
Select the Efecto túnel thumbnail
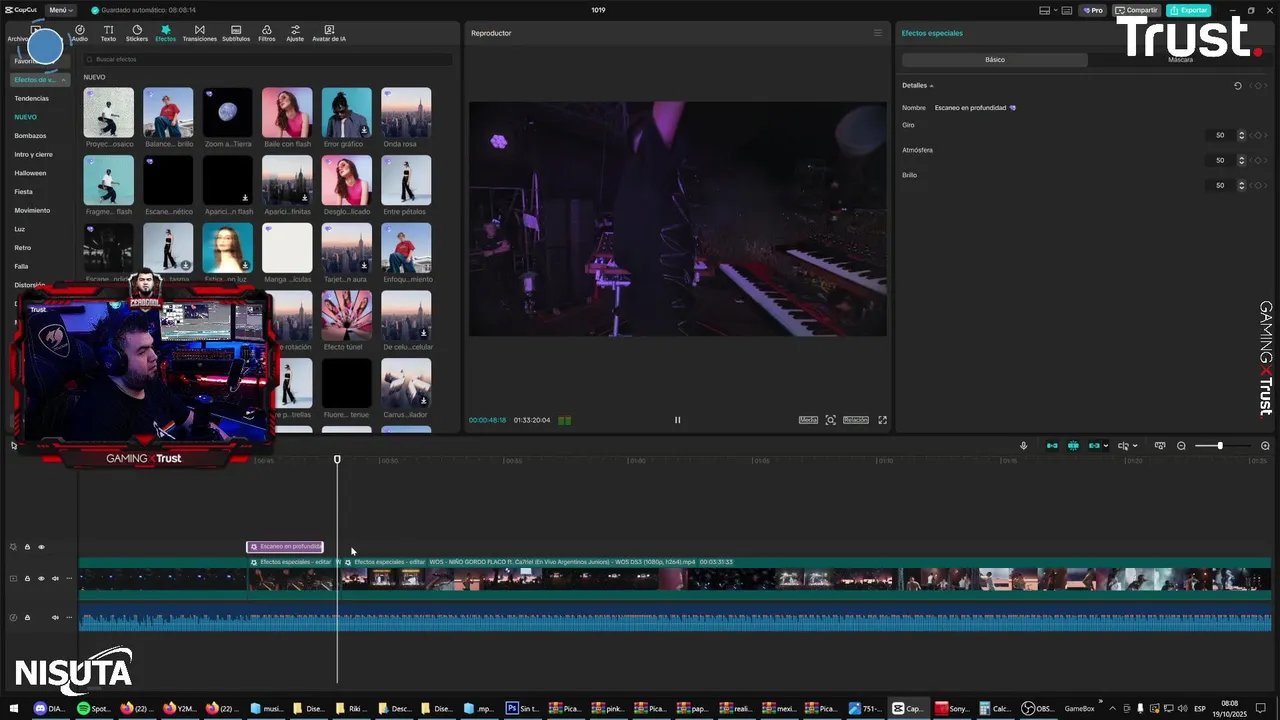[x=346, y=315]
